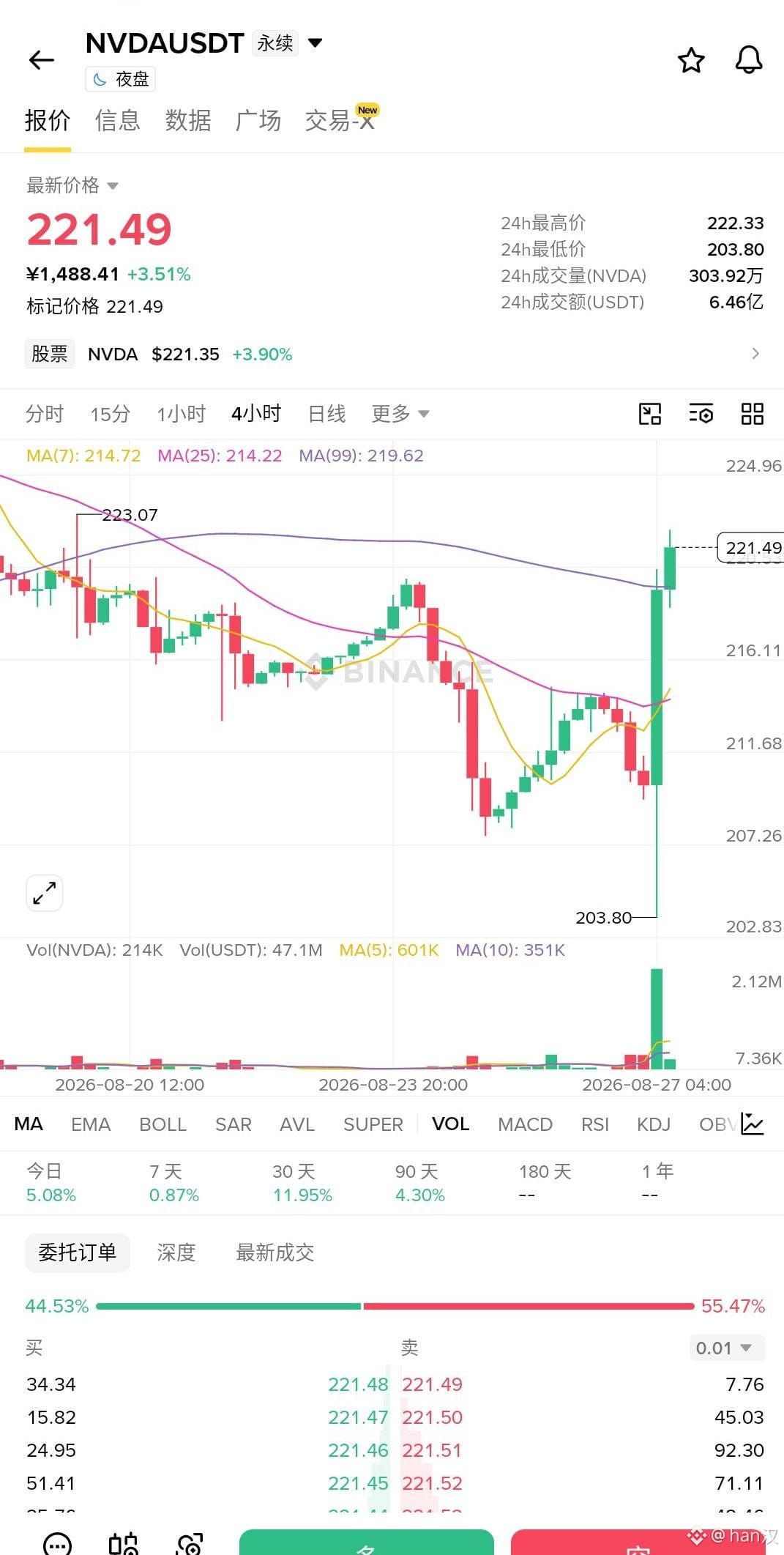The image size is (784, 1555).
Task: Select ask price 221.50
Action: (433, 1417)
